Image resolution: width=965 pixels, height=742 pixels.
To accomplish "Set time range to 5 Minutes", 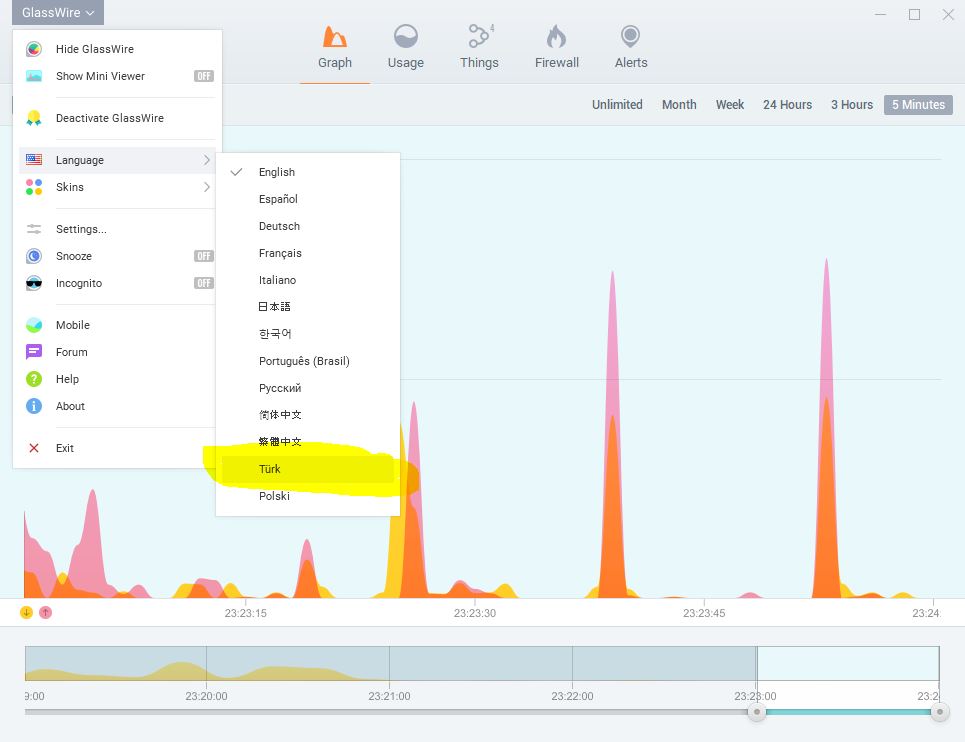I will pyautogui.click(x=918, y=105).
